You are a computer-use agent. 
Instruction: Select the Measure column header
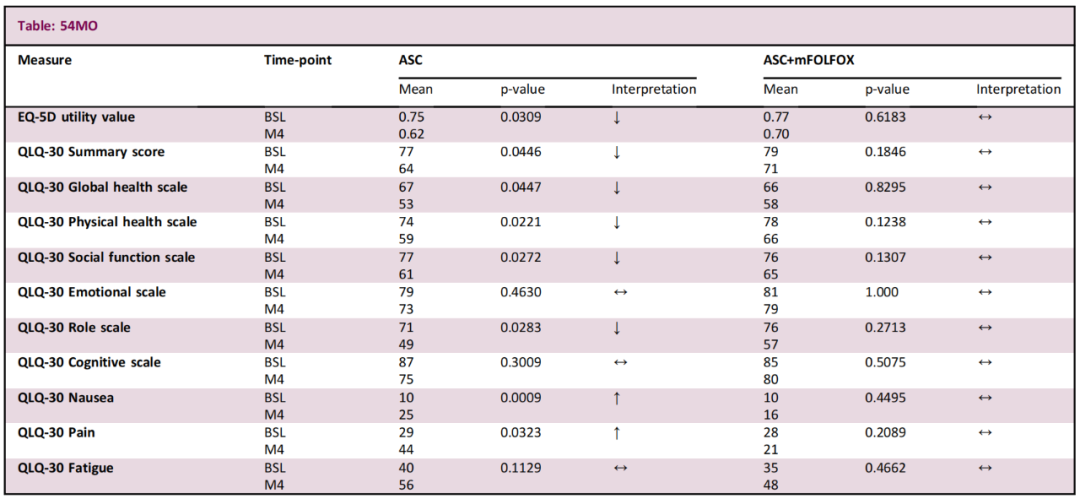[x=45, y=60]
